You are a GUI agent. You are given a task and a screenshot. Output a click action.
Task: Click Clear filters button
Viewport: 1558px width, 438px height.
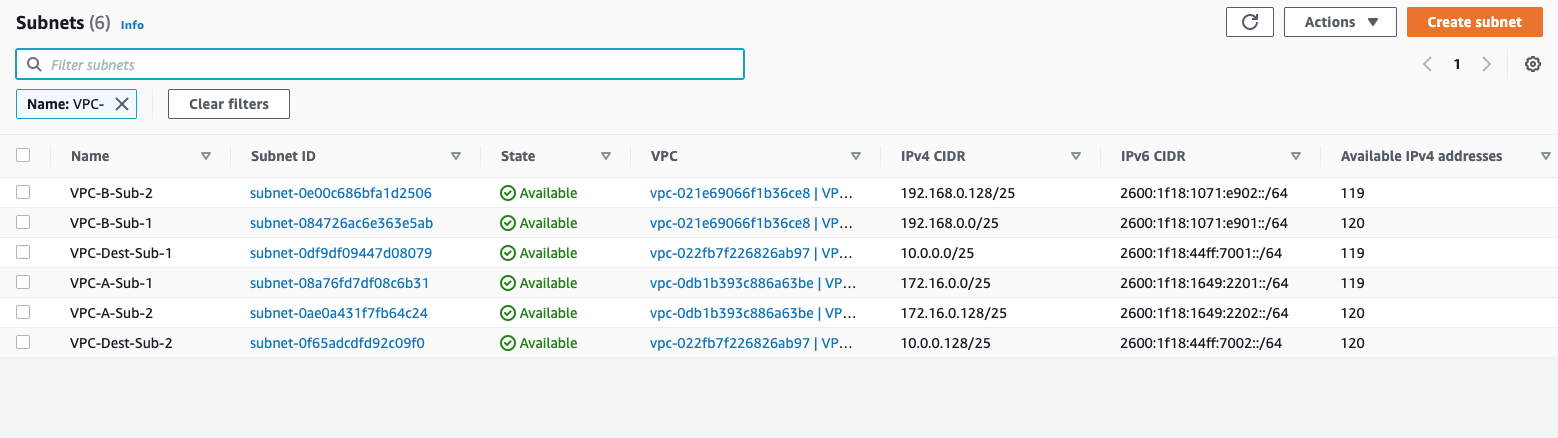(229, 104)
